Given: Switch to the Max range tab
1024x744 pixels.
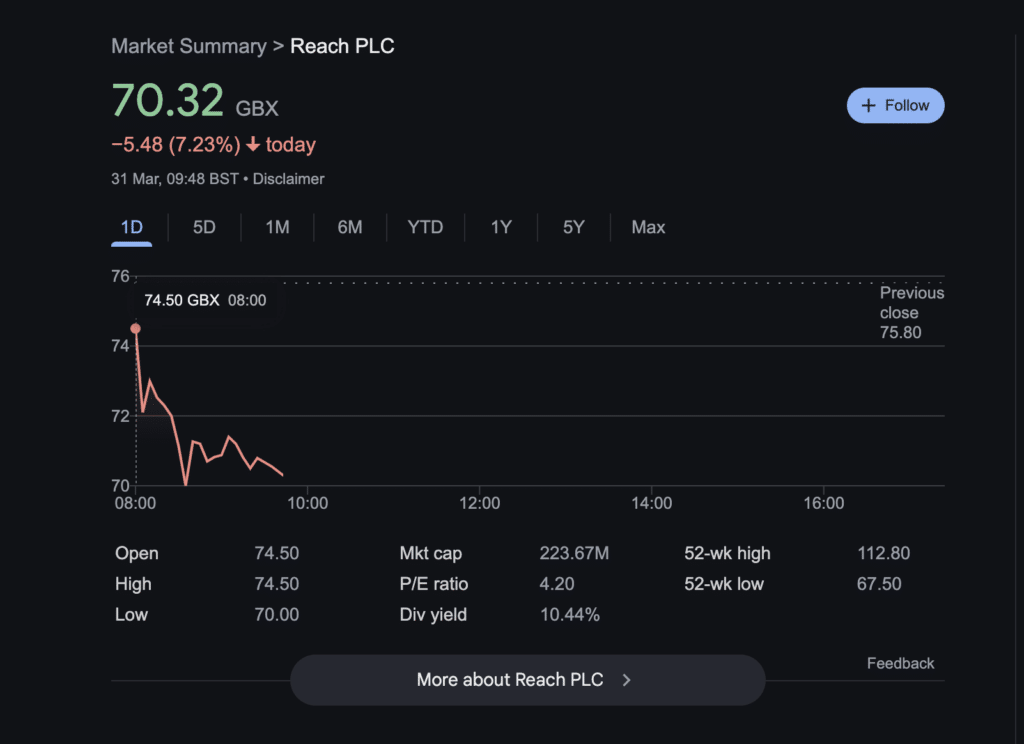Looking at the screenshot, I should (x=648, y=227).
